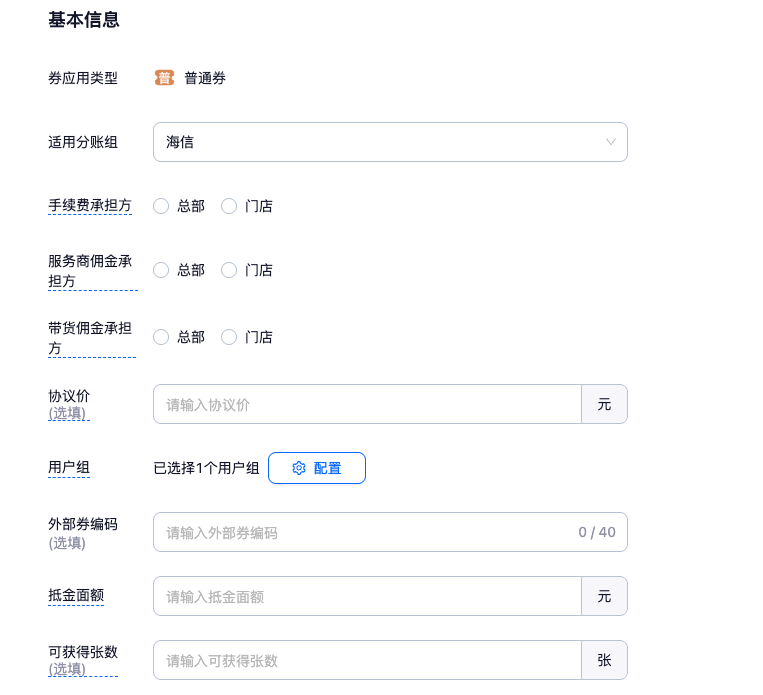Viewport: 763px width, 695px height.
Task: Click the 用户组 underlined label
Action: click(69, 468)
